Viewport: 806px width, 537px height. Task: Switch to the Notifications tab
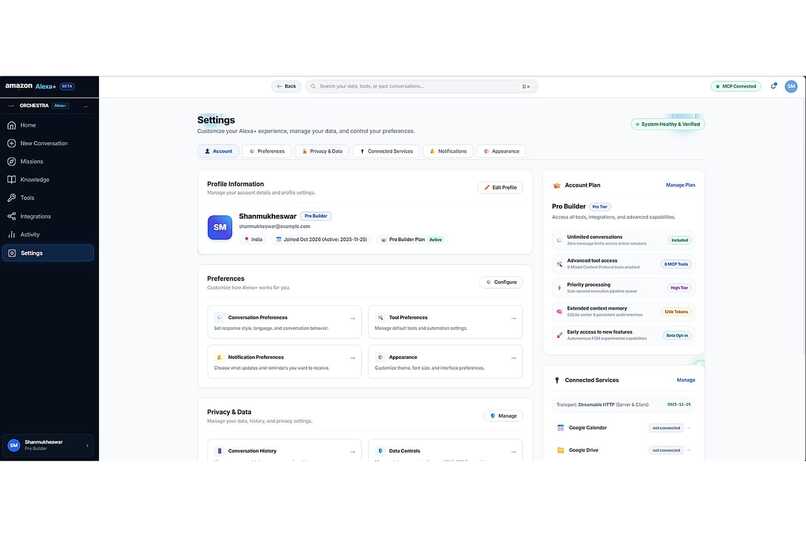448,151
